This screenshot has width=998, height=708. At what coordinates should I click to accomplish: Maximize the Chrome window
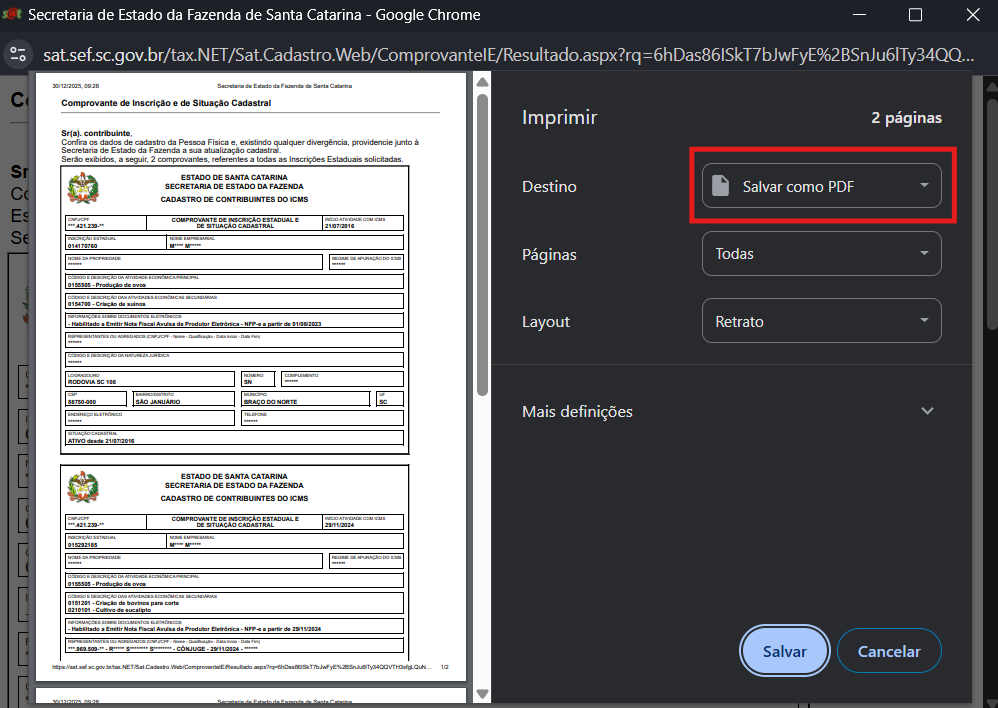[x=915, y=15]
